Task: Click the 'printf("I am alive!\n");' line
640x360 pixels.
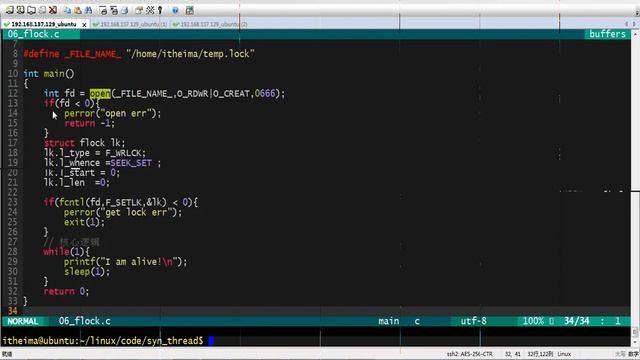Action: point(125,262)
